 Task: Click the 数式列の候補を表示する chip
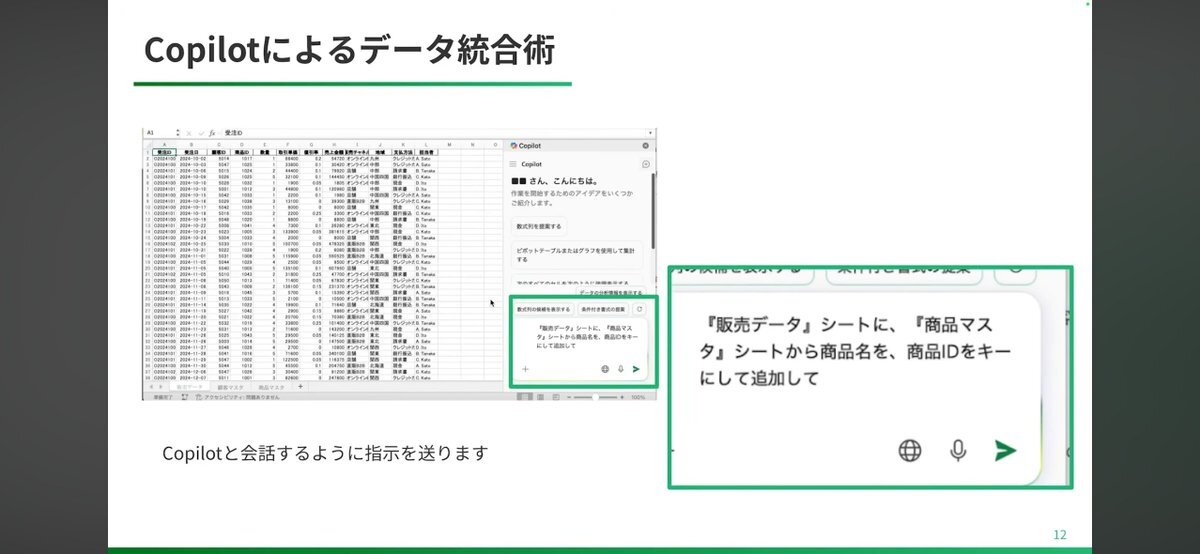pyautogui.click(x=543, y=310)
